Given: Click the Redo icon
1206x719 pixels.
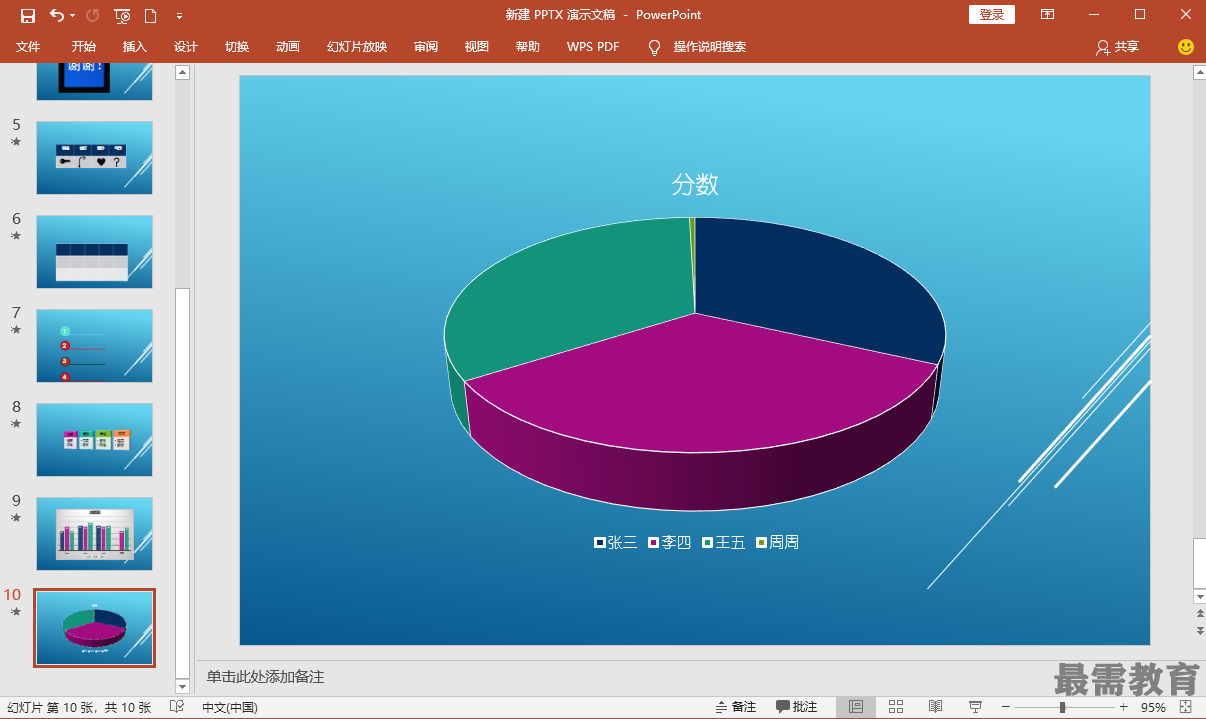Looking at the screenshot, I should (93, 15).
